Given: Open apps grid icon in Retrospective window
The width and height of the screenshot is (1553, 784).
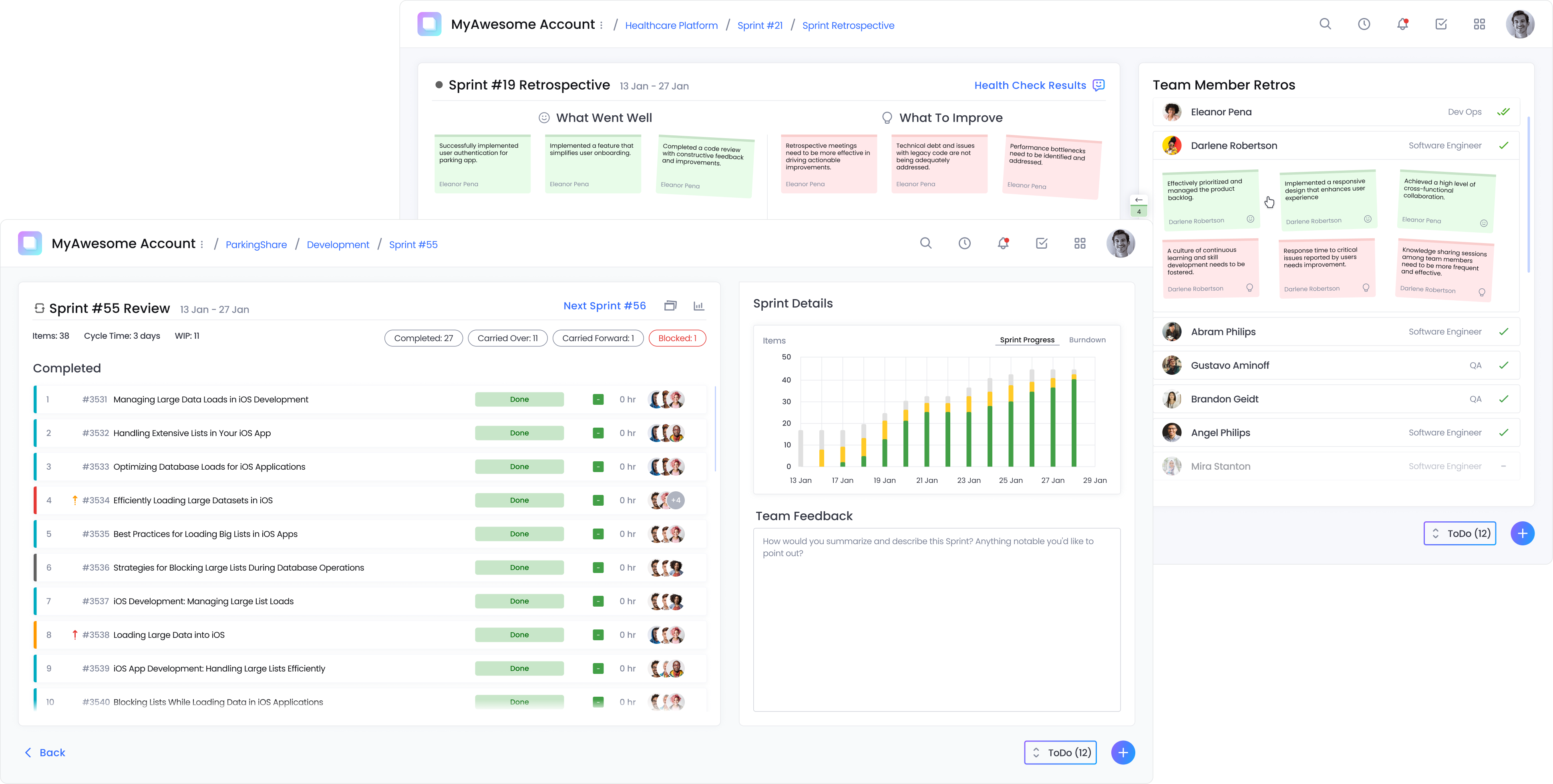Looking at the screenshot, I should [1479, 24].
